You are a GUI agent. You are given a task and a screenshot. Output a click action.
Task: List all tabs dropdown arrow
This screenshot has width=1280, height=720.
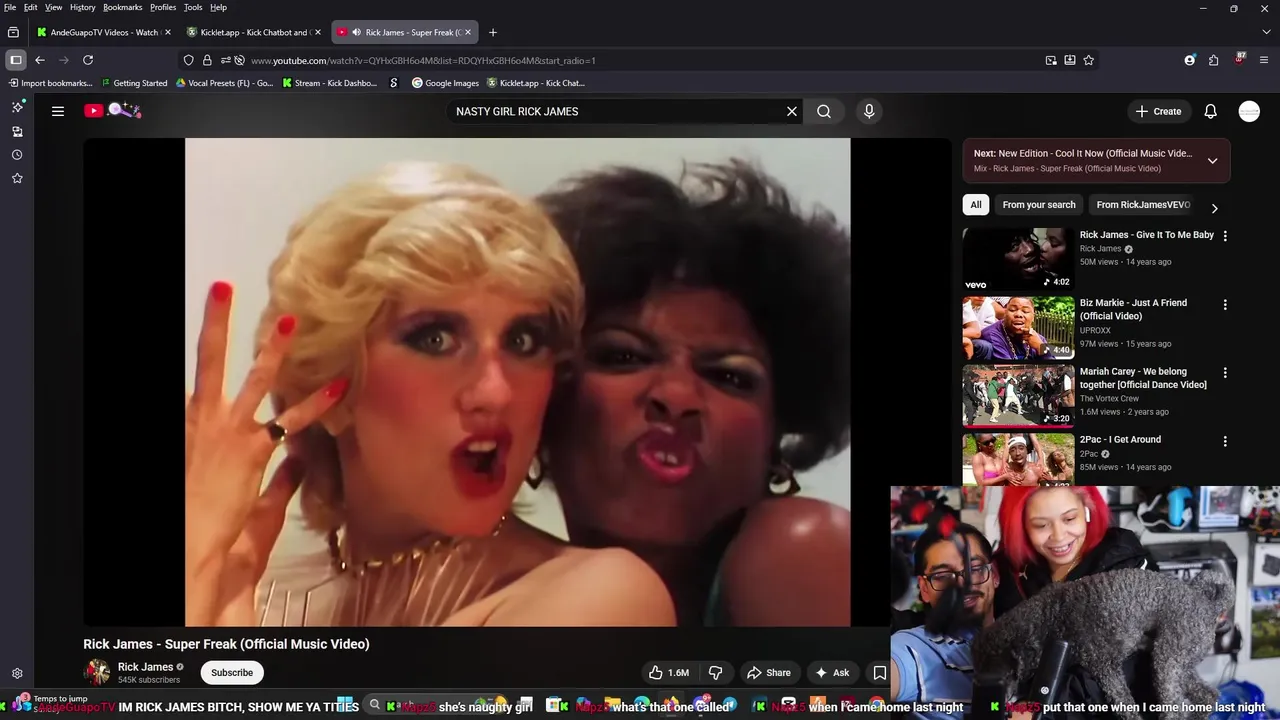pos(1266,32)
